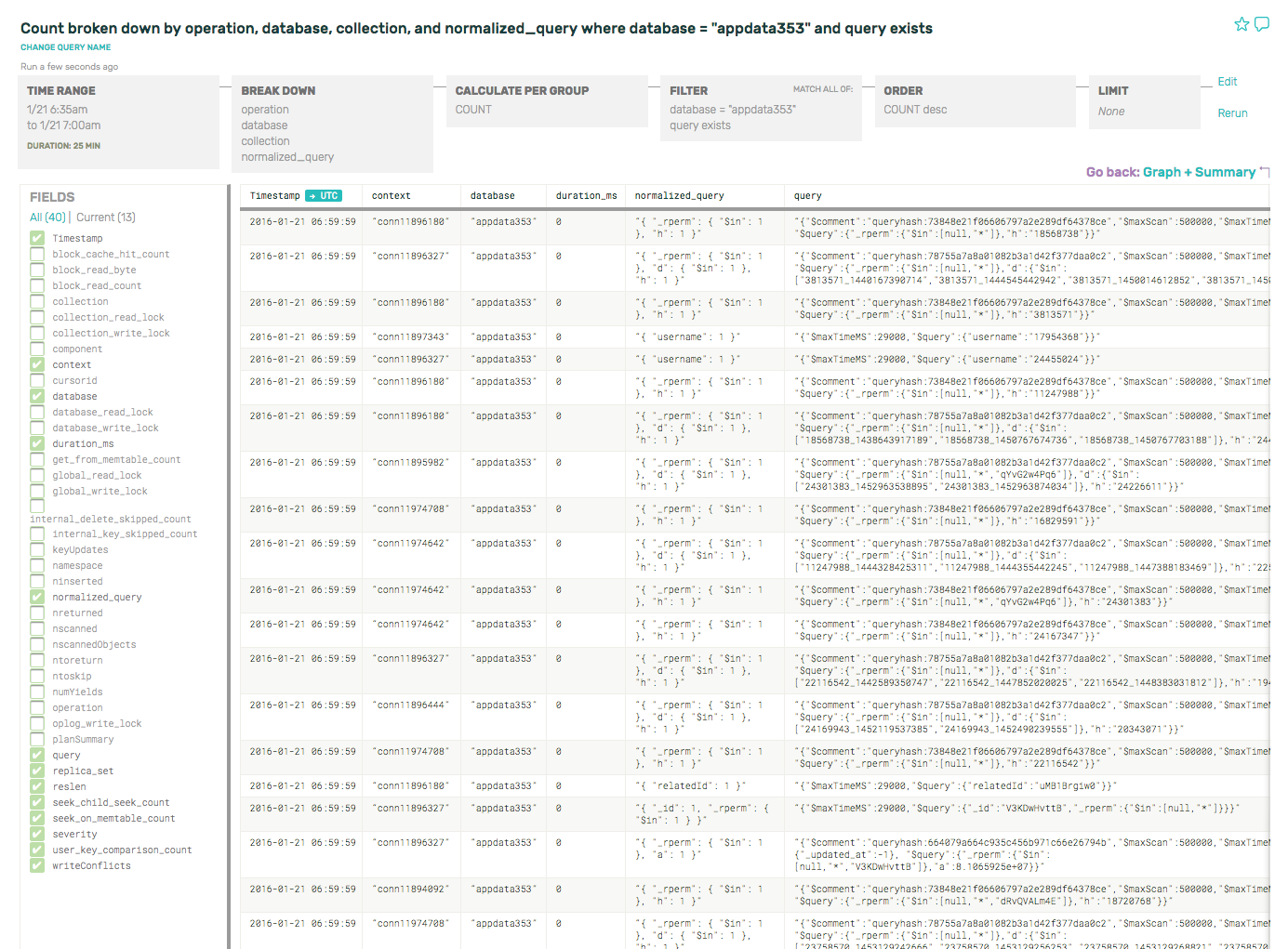Click the LIMIT query block
The height and width of the screenshot is (949, 1288).
[x=1143, y=101]
